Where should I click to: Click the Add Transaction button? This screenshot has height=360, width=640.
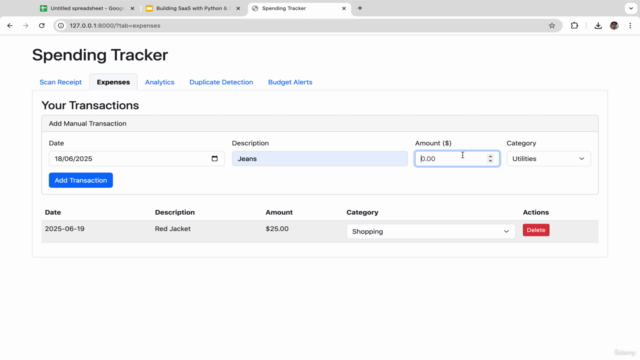tap(81, 180)
